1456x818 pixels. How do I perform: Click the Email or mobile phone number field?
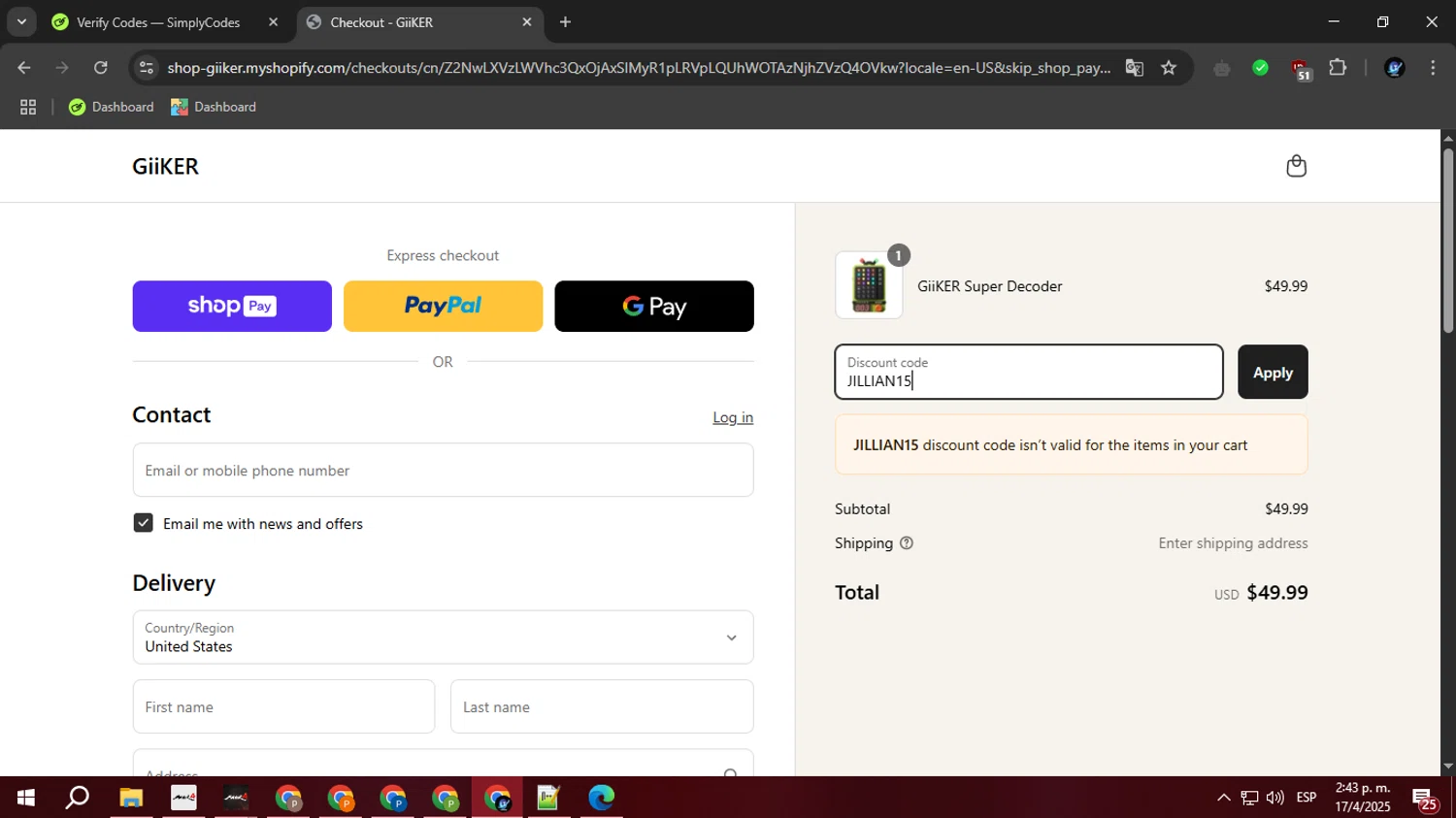coord(443,470)
